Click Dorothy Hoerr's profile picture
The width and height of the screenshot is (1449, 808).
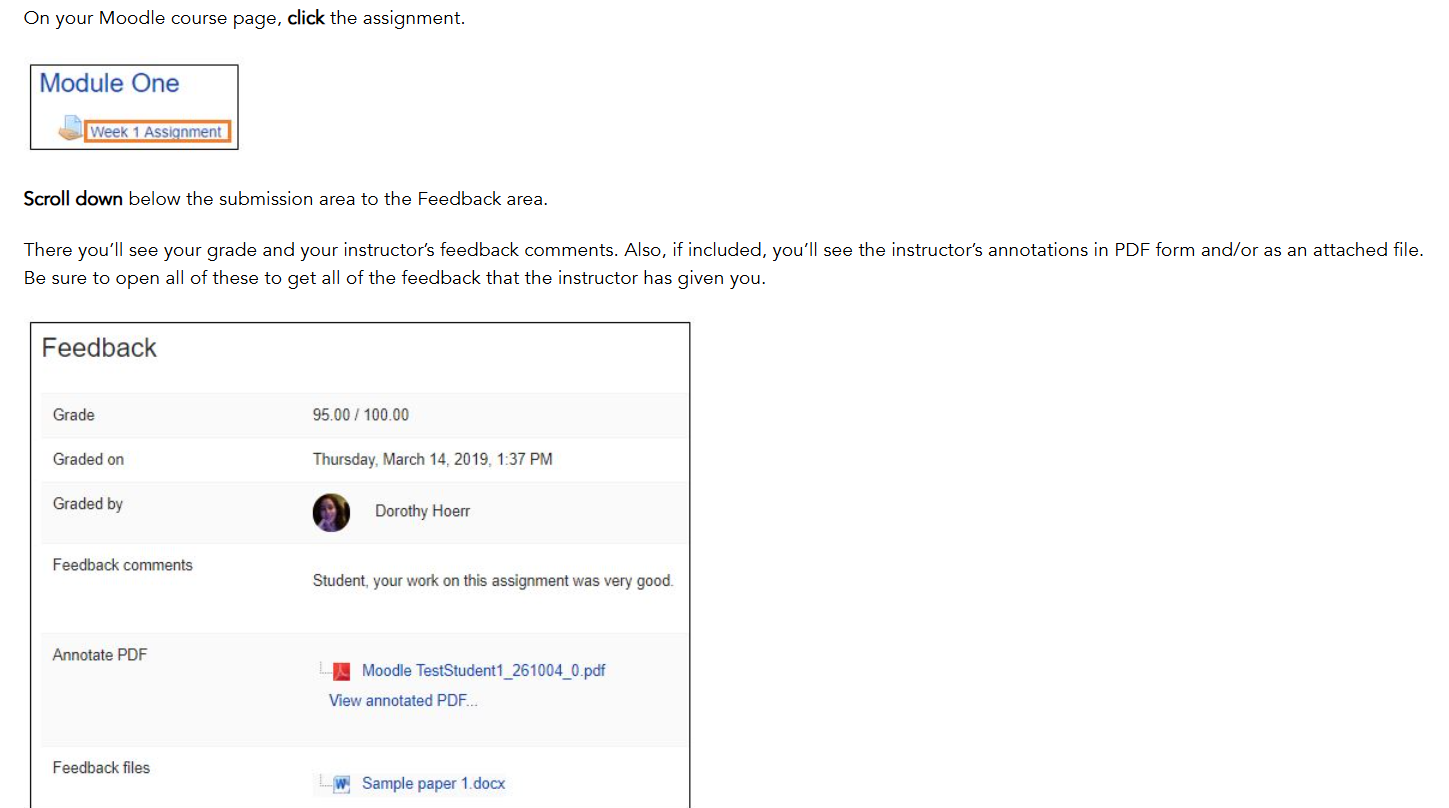(x=331, y=512)
